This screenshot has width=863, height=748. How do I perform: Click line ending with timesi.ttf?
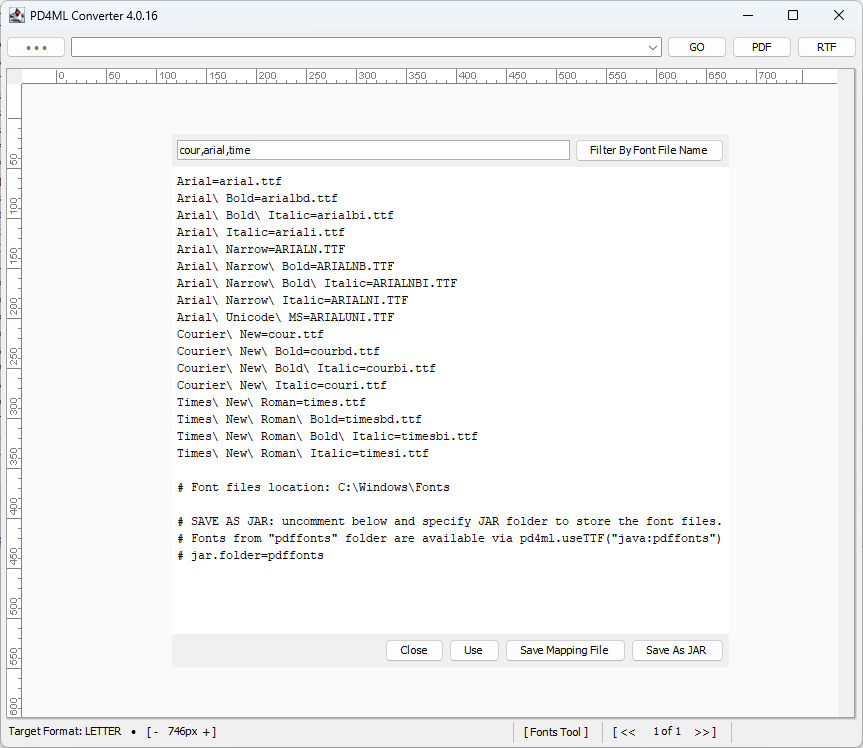303,454
